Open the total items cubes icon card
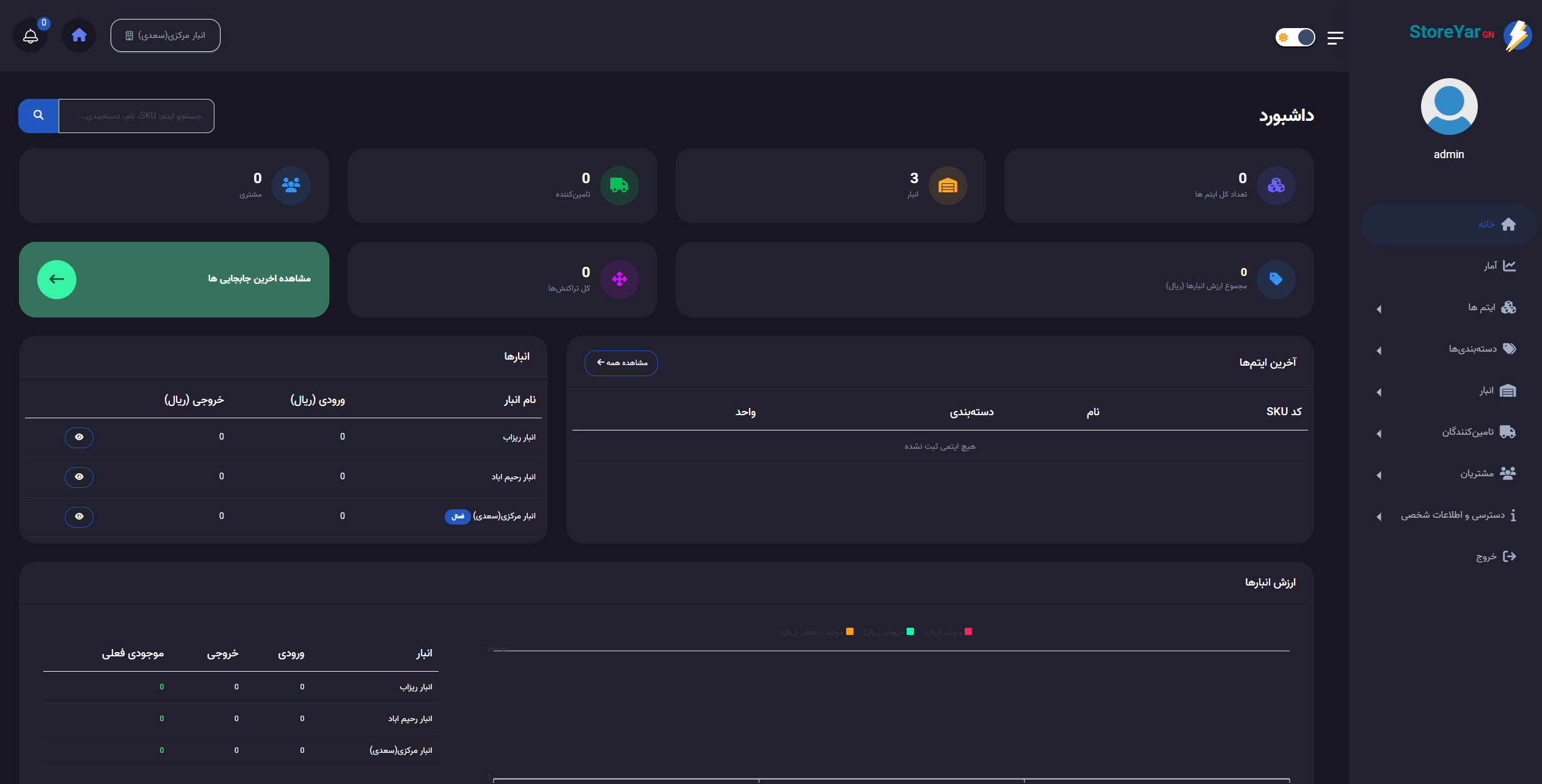Image resolution: width=1542 pixels, height=784 pixels. (1276, 185)
